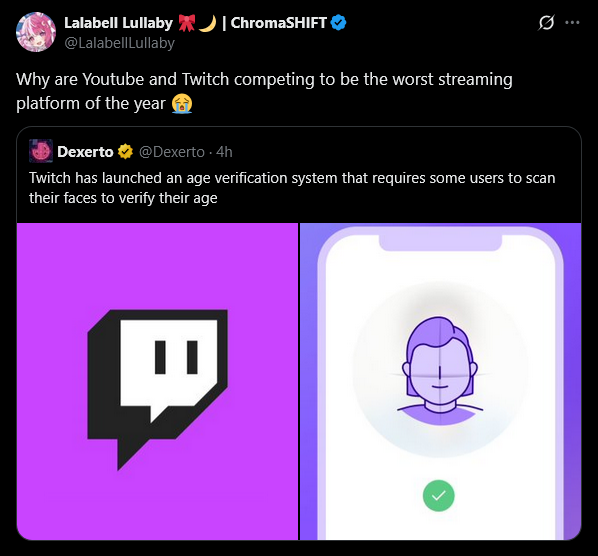The width and height of the screenshot is (598, 556).
Task: Click the crying emoji in the tweet
Action: tap(182, 104)
